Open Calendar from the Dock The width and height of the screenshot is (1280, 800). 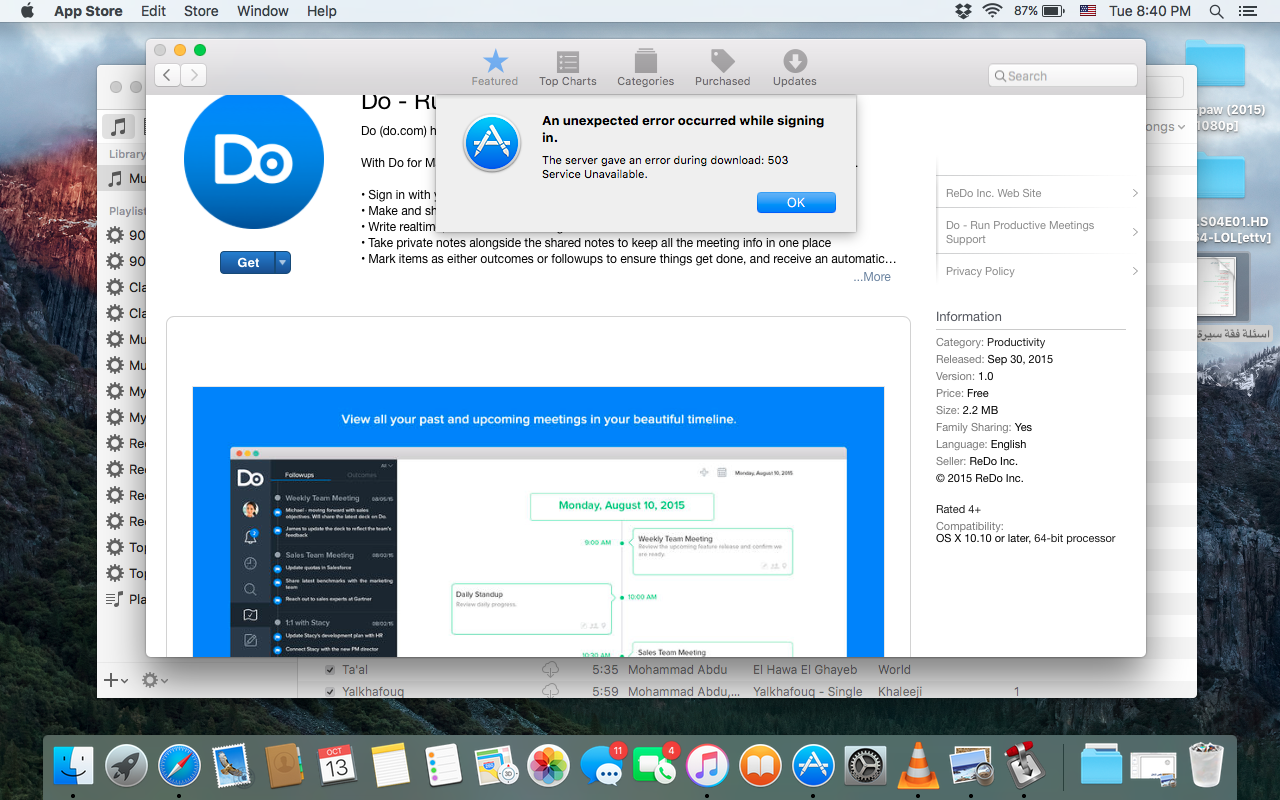tap(337, 767)
